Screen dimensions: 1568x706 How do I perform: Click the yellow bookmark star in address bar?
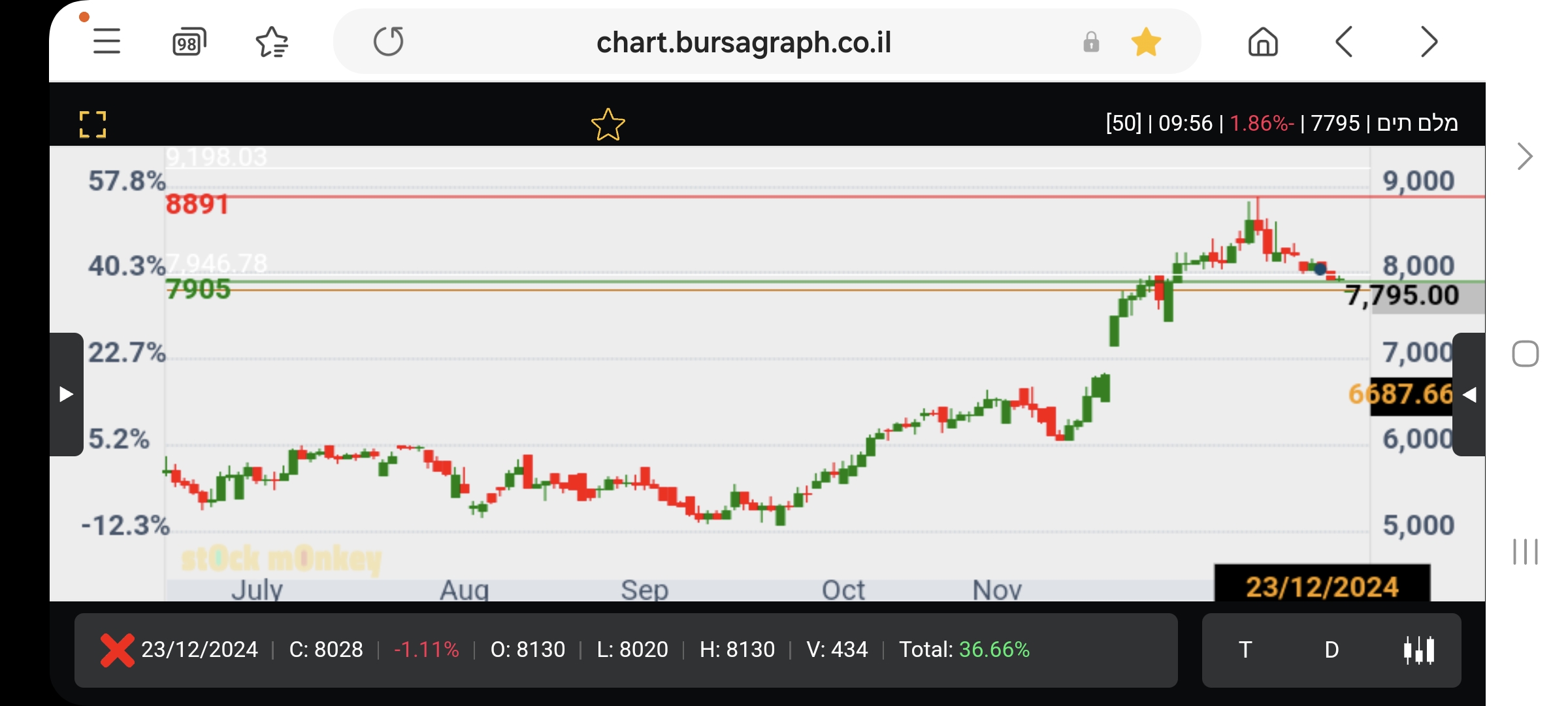pyautogui.click(x=1146, y=42)
